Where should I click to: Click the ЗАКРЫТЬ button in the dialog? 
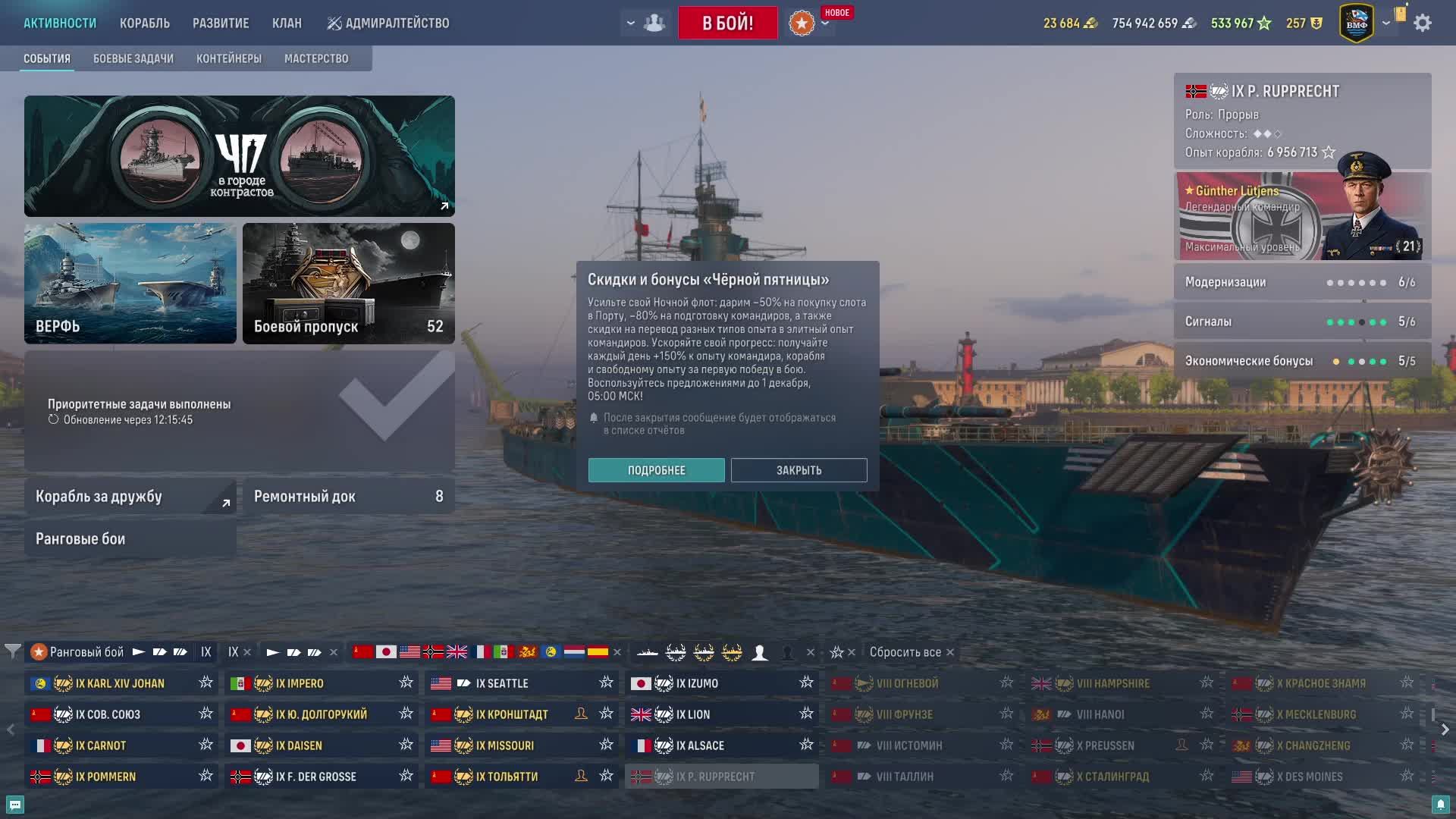point(799,470)
